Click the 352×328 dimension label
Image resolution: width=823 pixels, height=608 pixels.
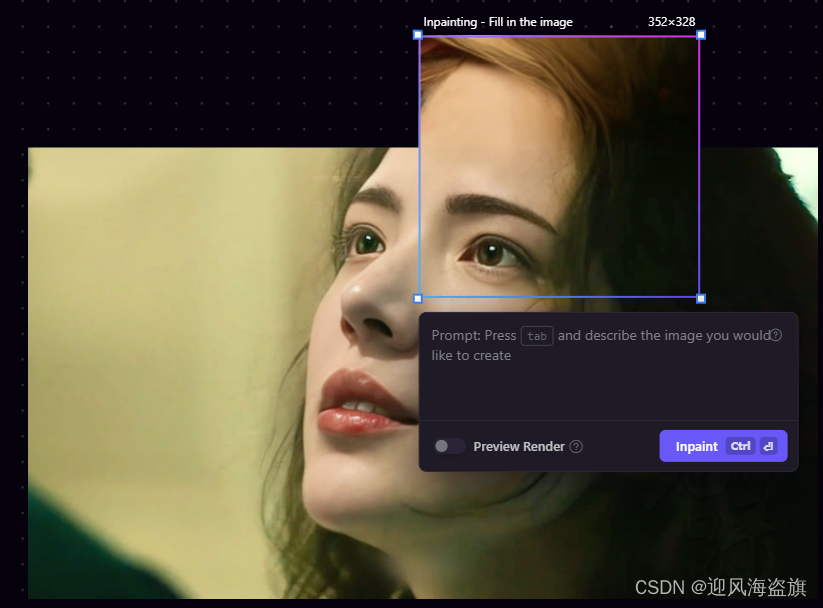(671, 22)
